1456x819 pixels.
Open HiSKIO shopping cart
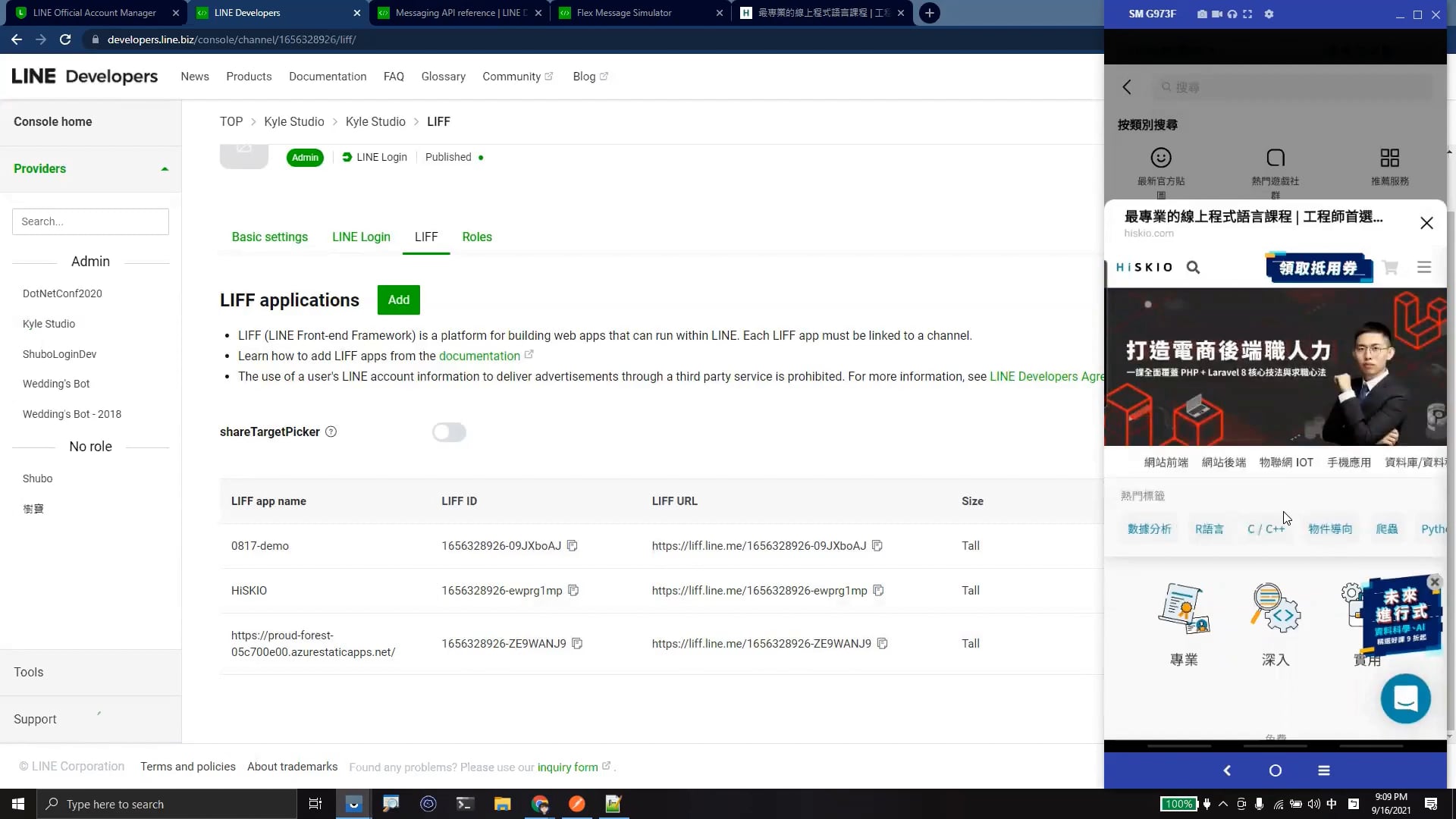1390,268
